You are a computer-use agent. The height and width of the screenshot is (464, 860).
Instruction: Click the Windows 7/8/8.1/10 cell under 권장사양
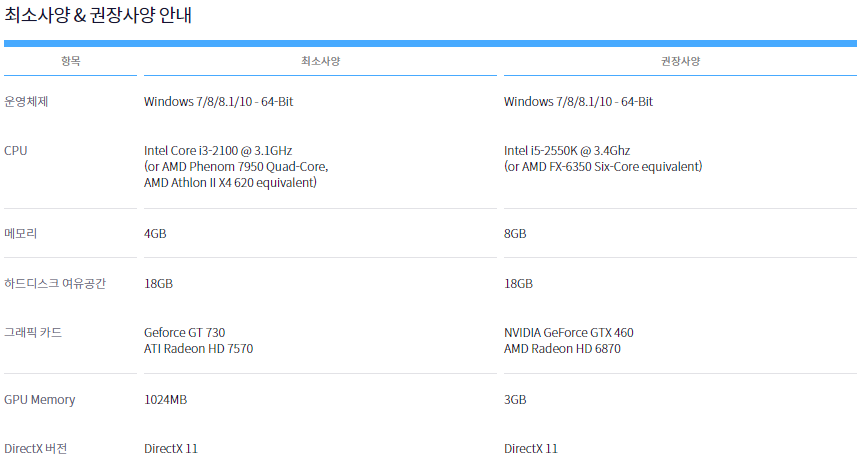coord(578,101)
